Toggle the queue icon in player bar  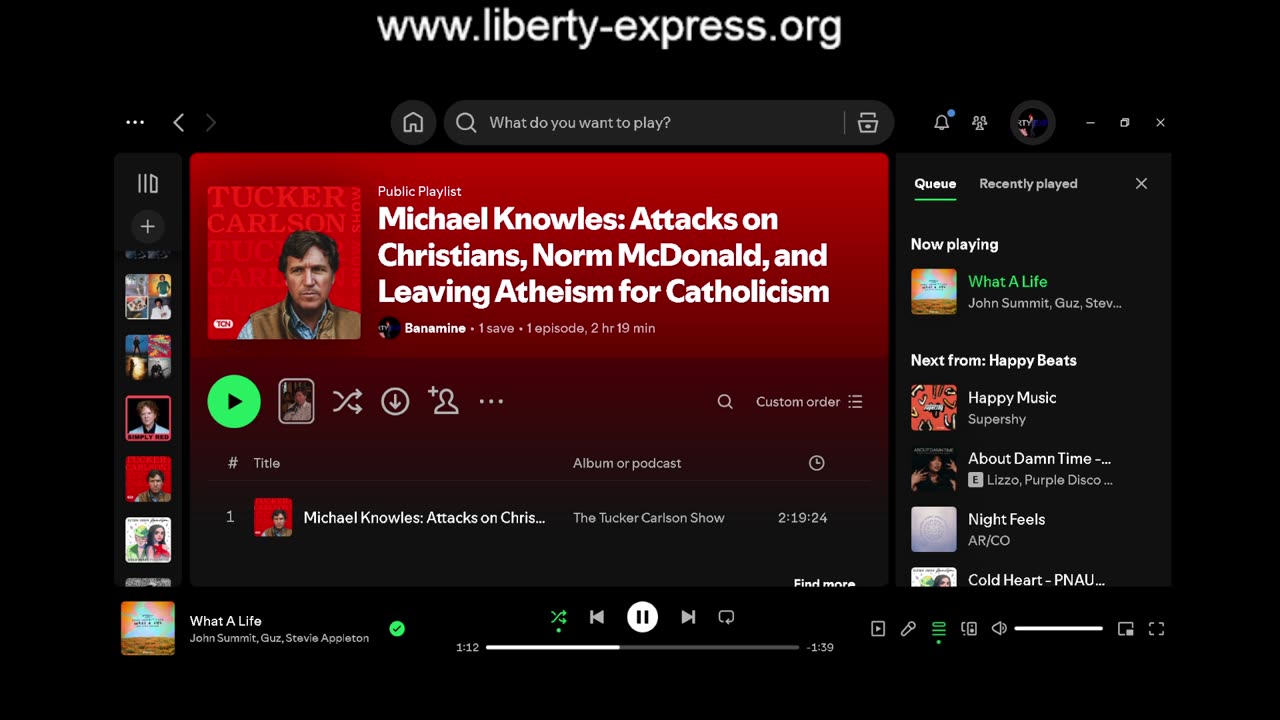point(938,629)
